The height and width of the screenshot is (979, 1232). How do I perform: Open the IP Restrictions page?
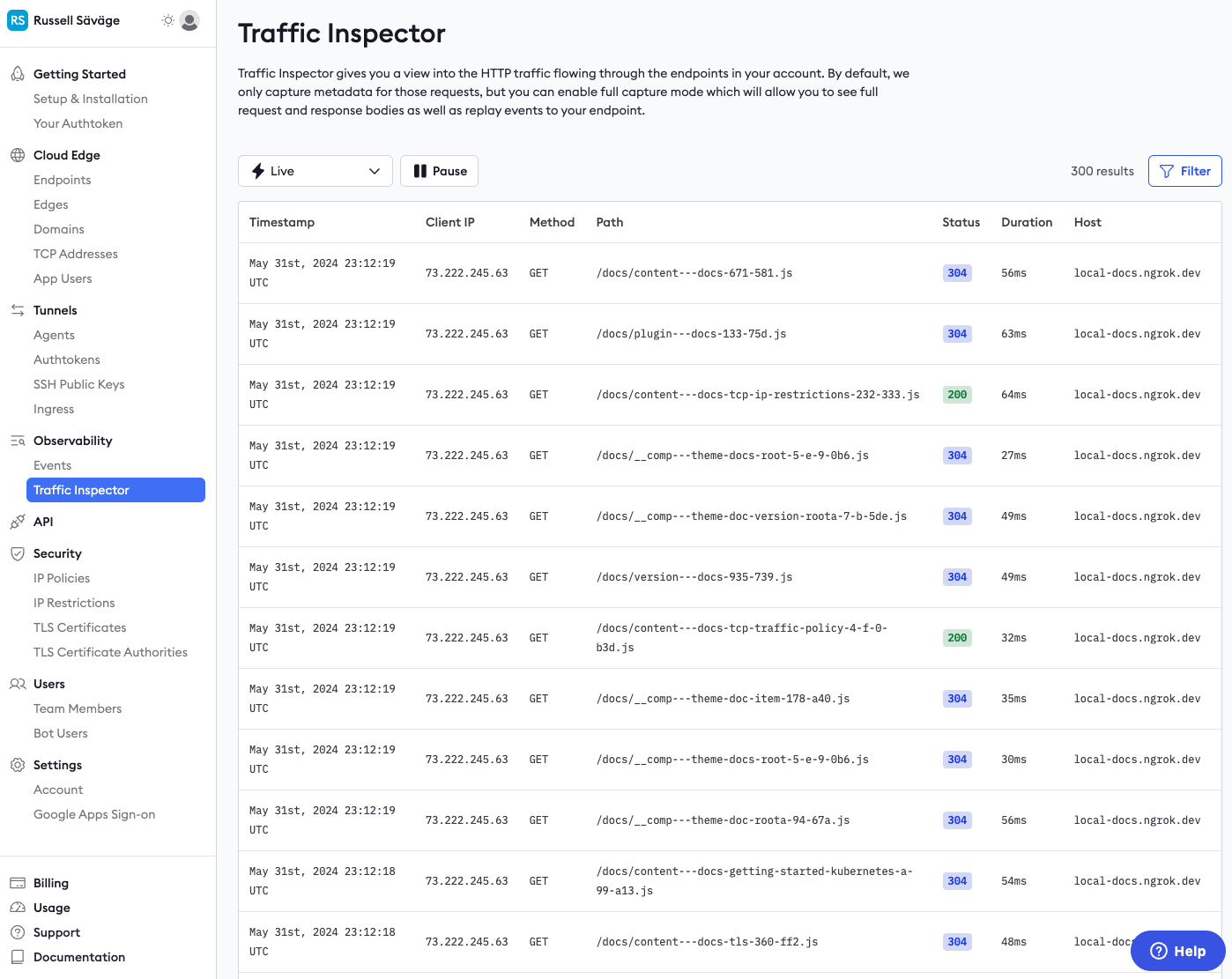(x=74, y=603)
